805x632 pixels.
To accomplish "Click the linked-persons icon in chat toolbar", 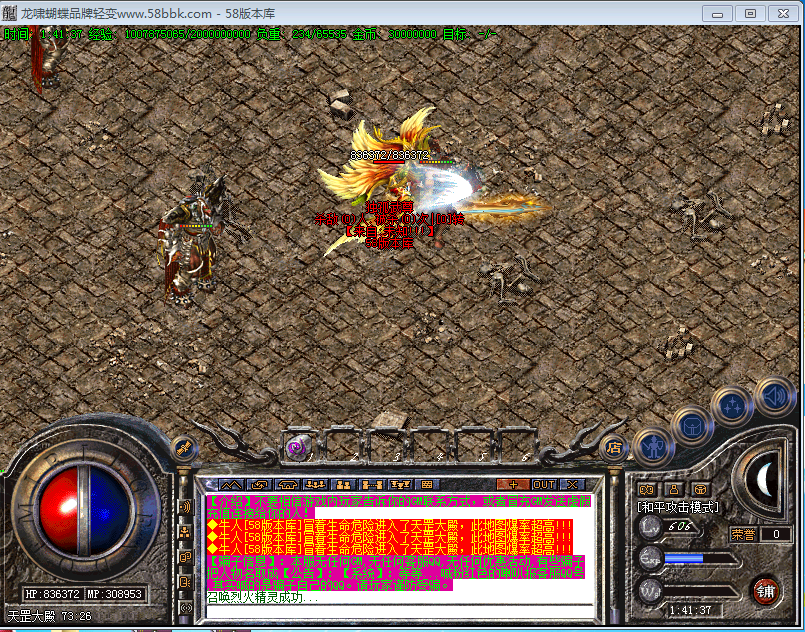I will (372, 484).
